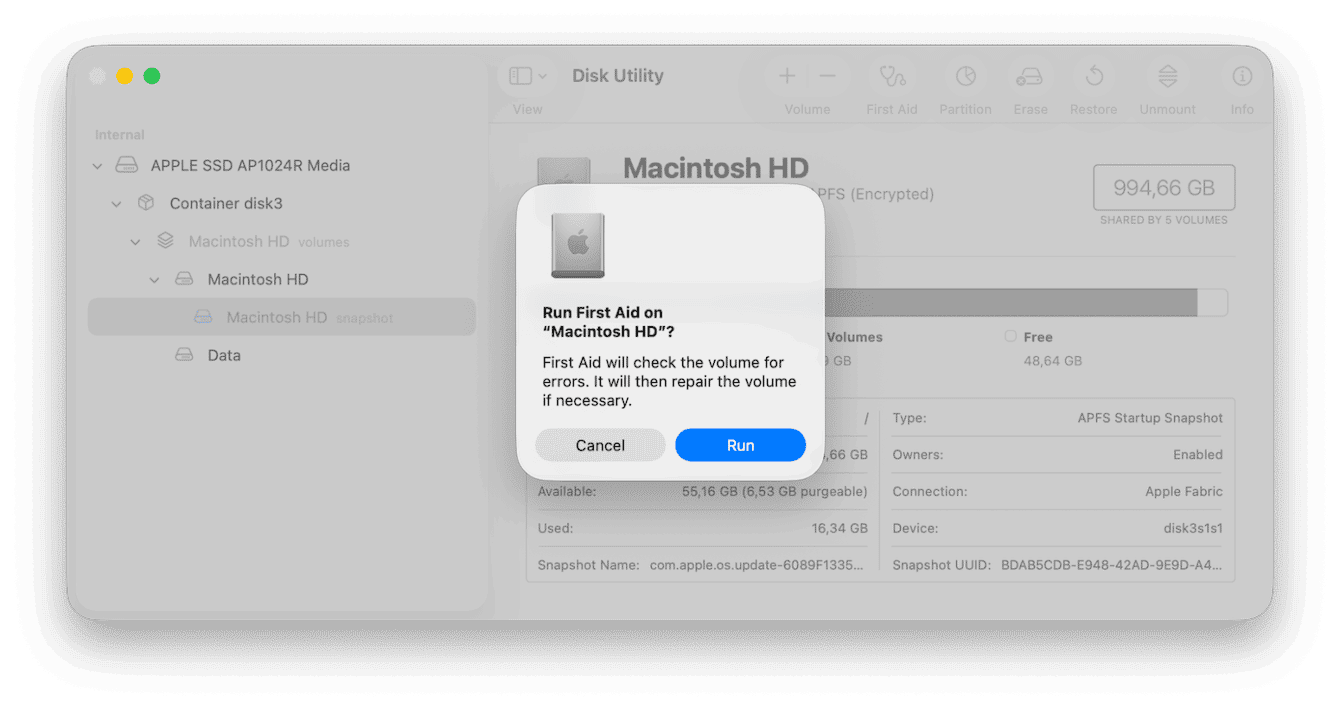Collapse the Macintosh HD volume group
1340x709 pixels.
coord(135,241)
